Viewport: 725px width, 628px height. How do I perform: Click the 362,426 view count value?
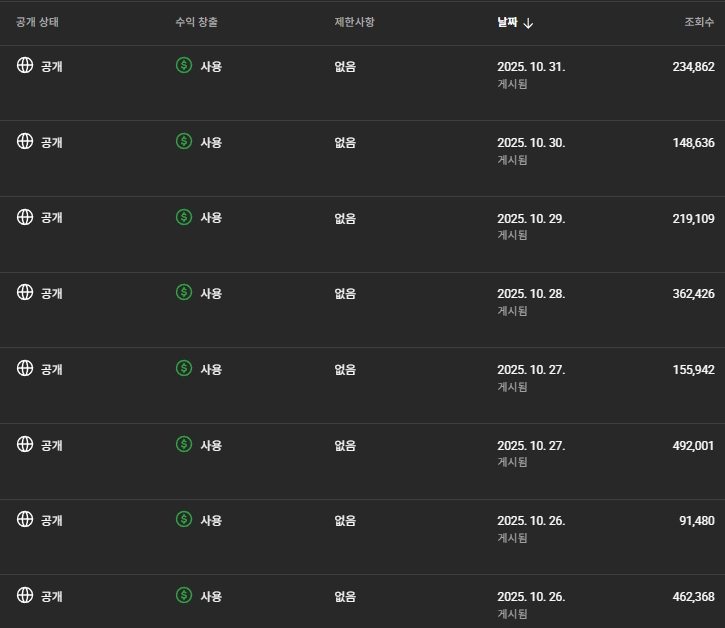693,294
